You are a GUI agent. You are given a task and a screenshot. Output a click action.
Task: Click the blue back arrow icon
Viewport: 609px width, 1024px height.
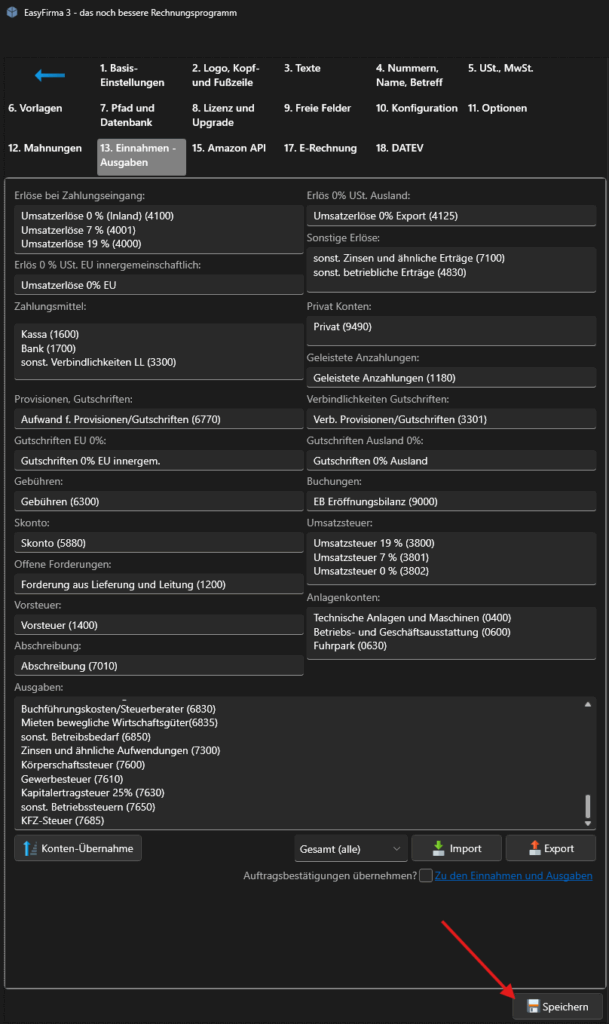tap(49, 75)
